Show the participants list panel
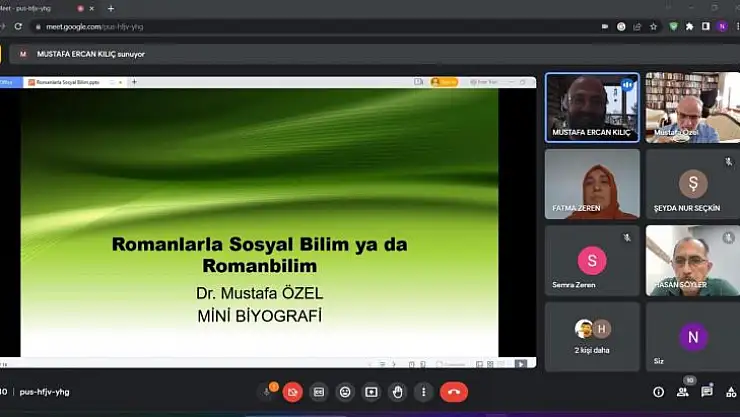 coord(682,392)
